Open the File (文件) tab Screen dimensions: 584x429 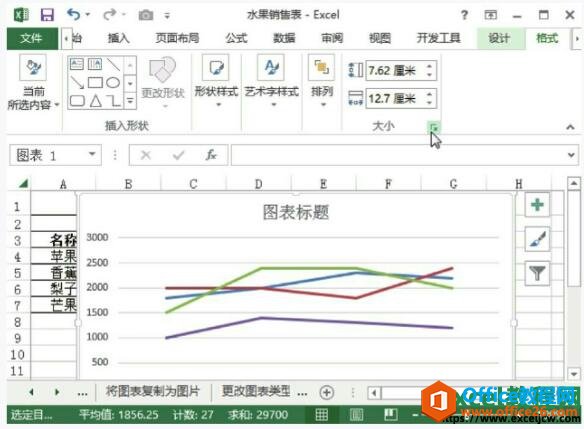pos(32,38)
